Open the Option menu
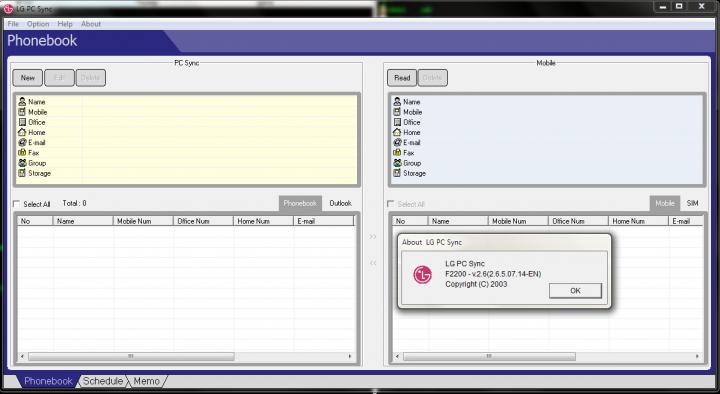This screenshot has height=394, width=720. click(x=38, y=24)
